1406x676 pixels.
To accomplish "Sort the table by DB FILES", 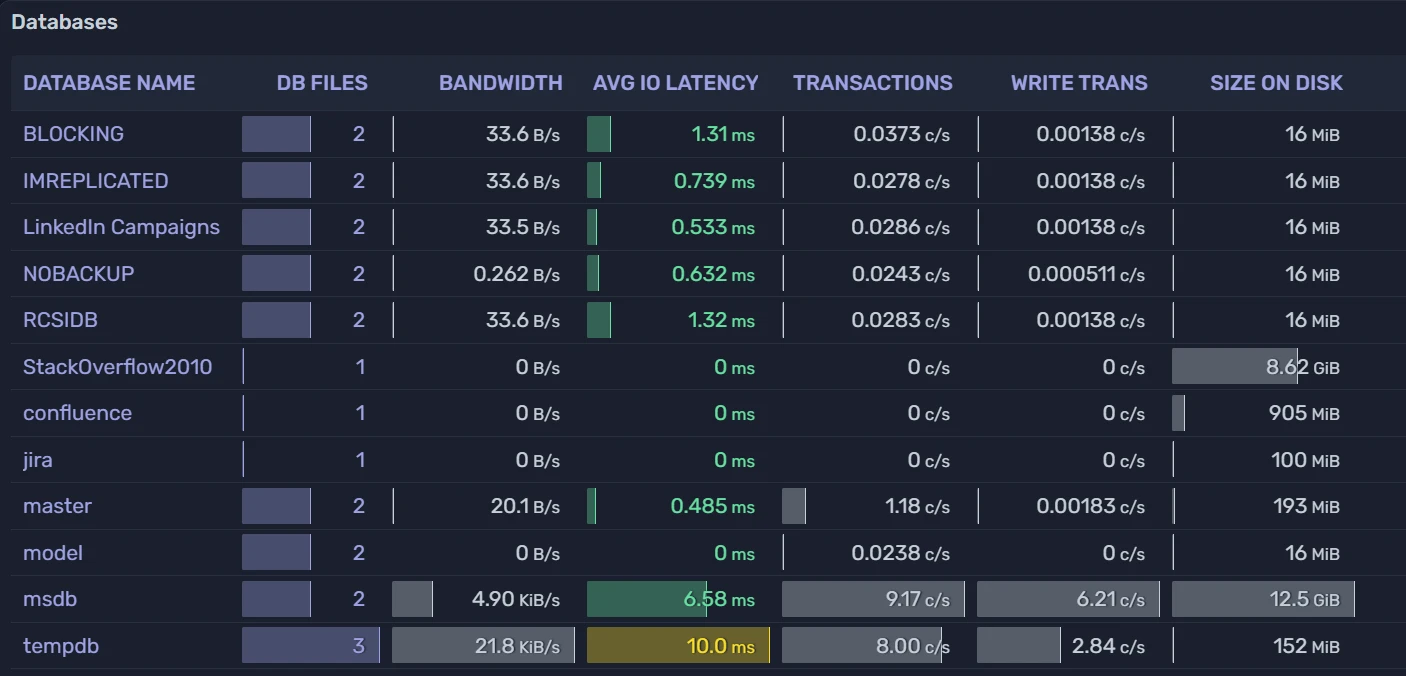I will pos(322,83).
